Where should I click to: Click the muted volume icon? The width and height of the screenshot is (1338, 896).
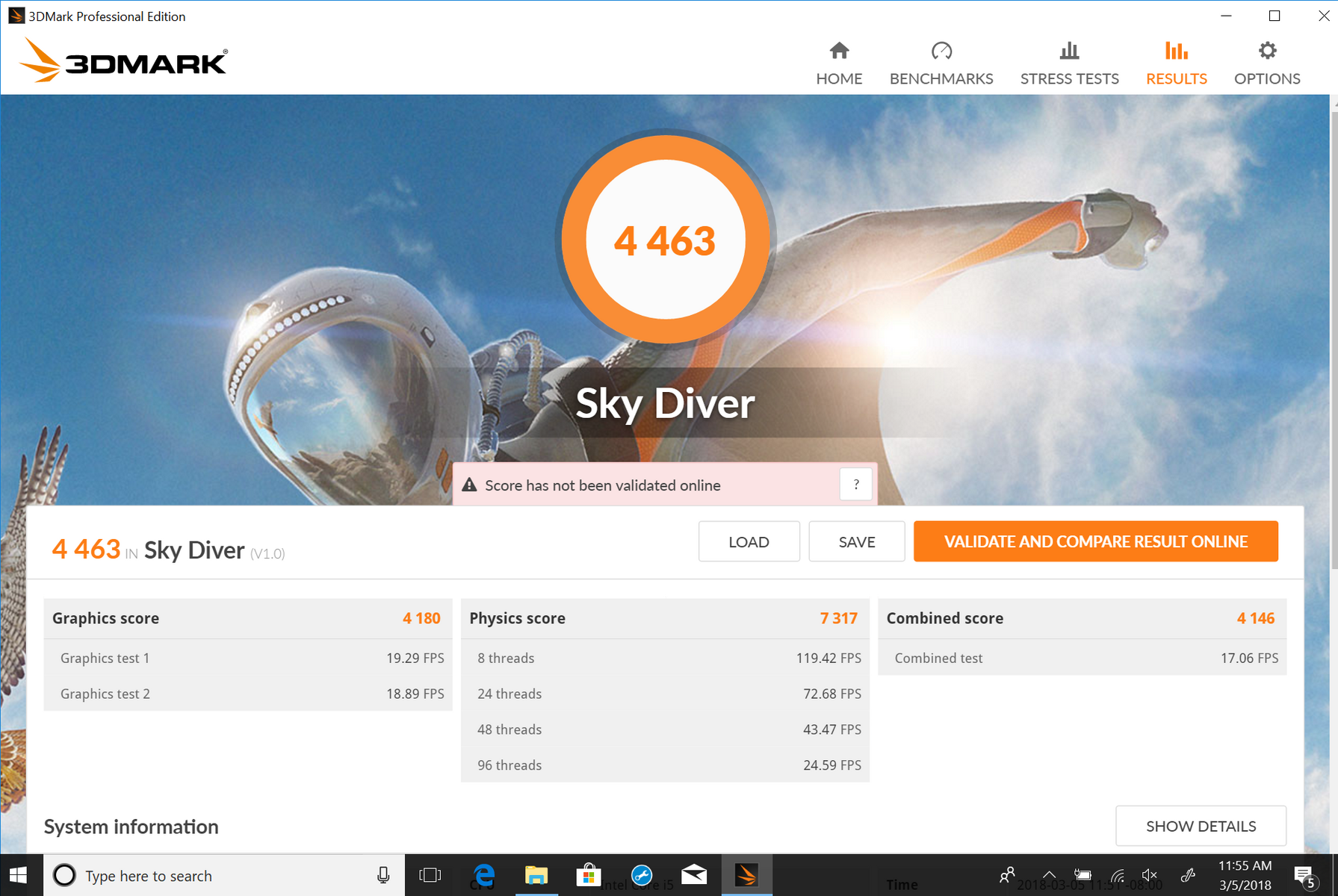1150,874
